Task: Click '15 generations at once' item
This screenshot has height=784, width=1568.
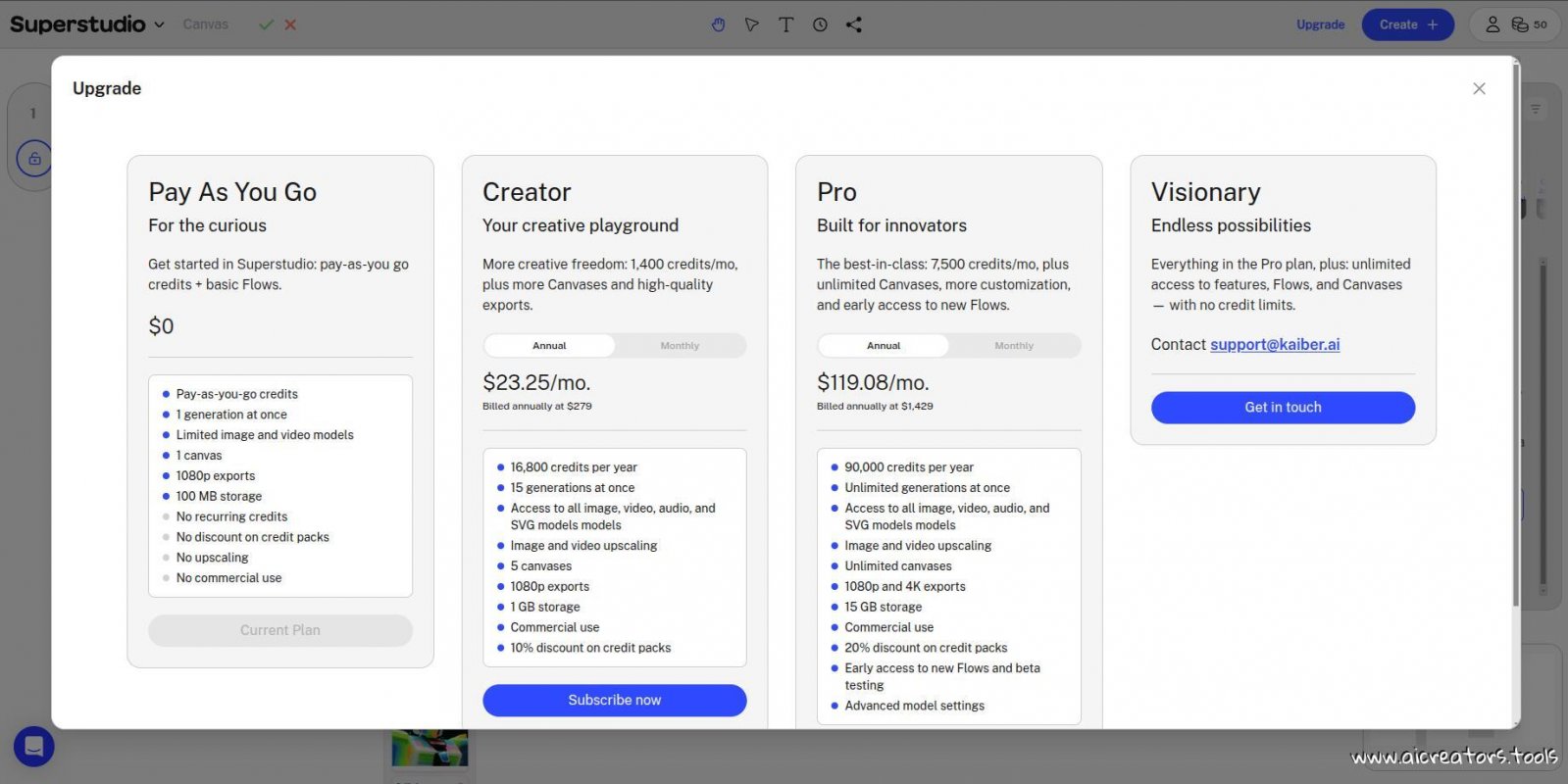Action: pos(572,488)
